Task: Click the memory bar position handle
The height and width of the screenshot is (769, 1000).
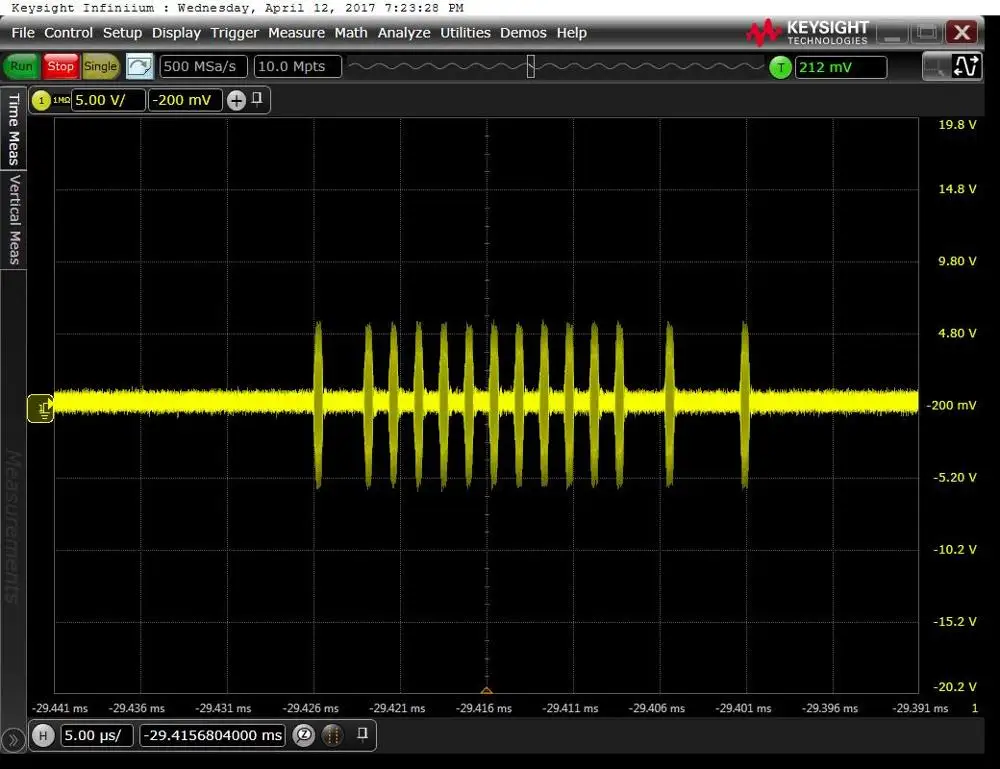Action: tap(531, 66)
